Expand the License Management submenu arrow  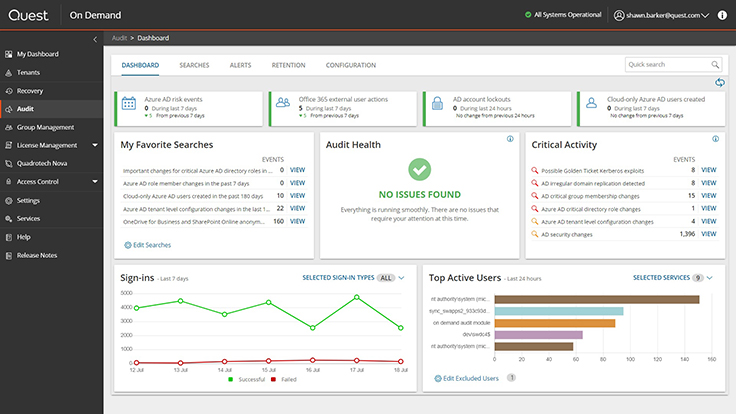tap(95, 145)
